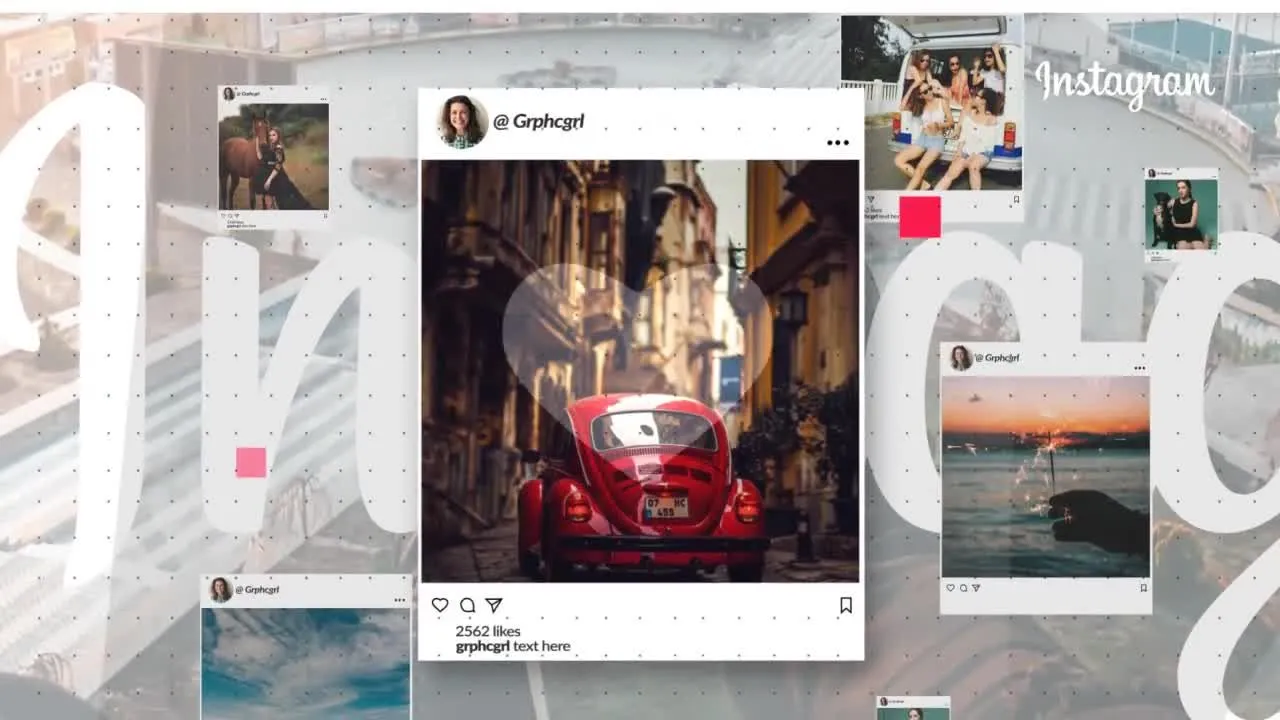Open profile picture on main car post
This screenshot has height=720, width=1280.
(462, 122)
